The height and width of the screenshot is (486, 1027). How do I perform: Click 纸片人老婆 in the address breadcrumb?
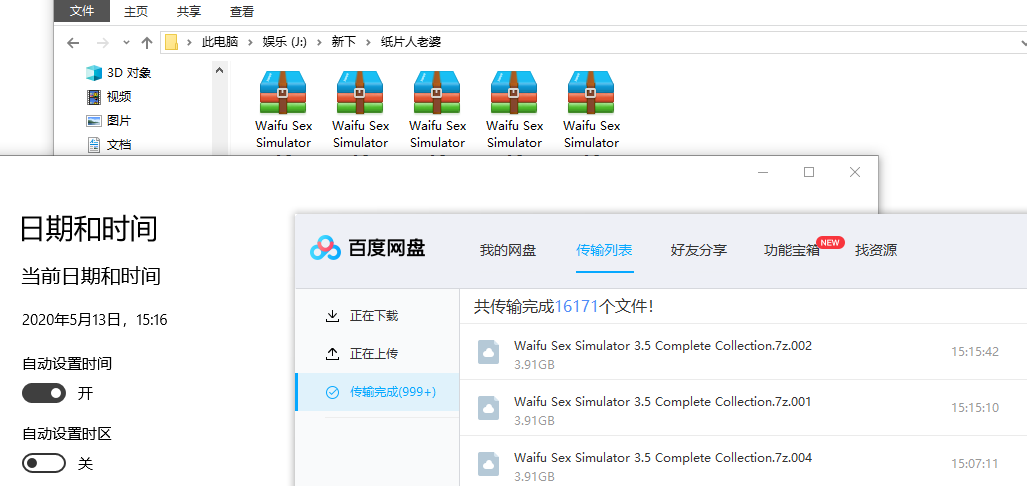[411, 43]
